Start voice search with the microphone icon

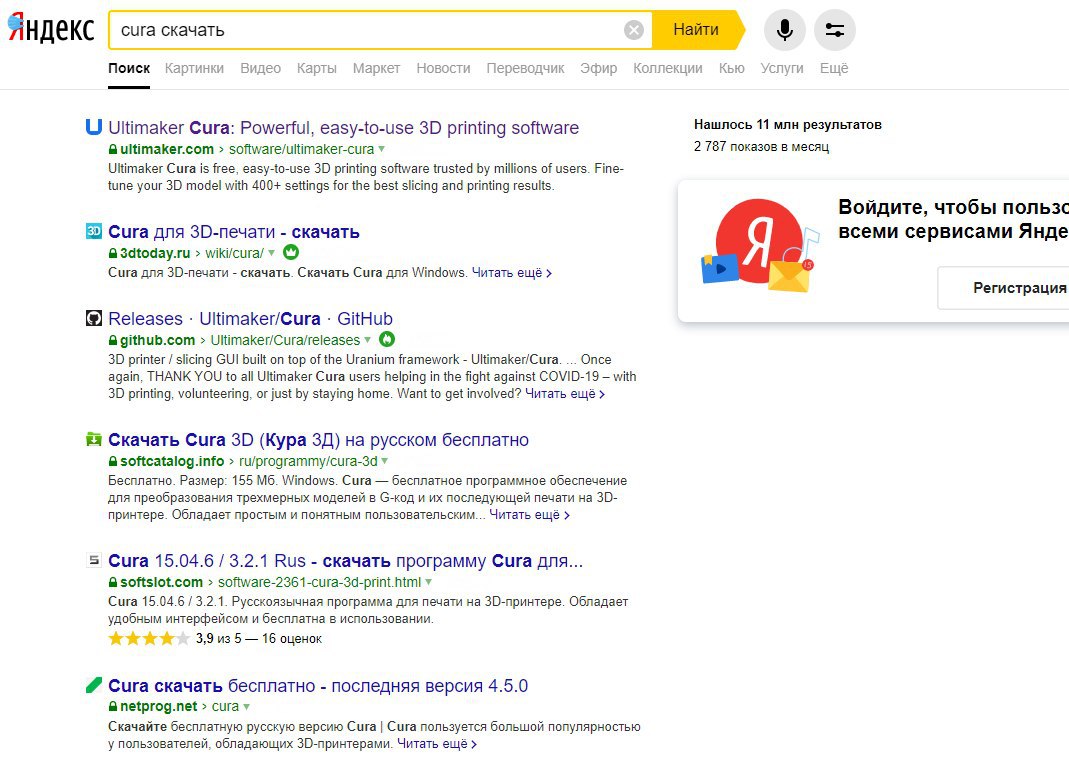click(785, 30)
